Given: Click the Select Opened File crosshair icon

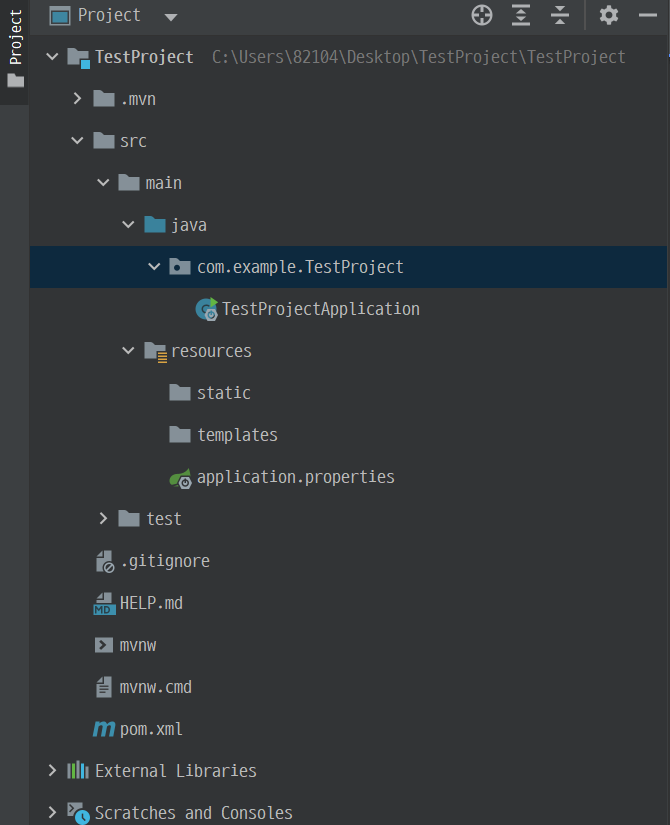Looking at the screenshot, I should tap(482, 15).
